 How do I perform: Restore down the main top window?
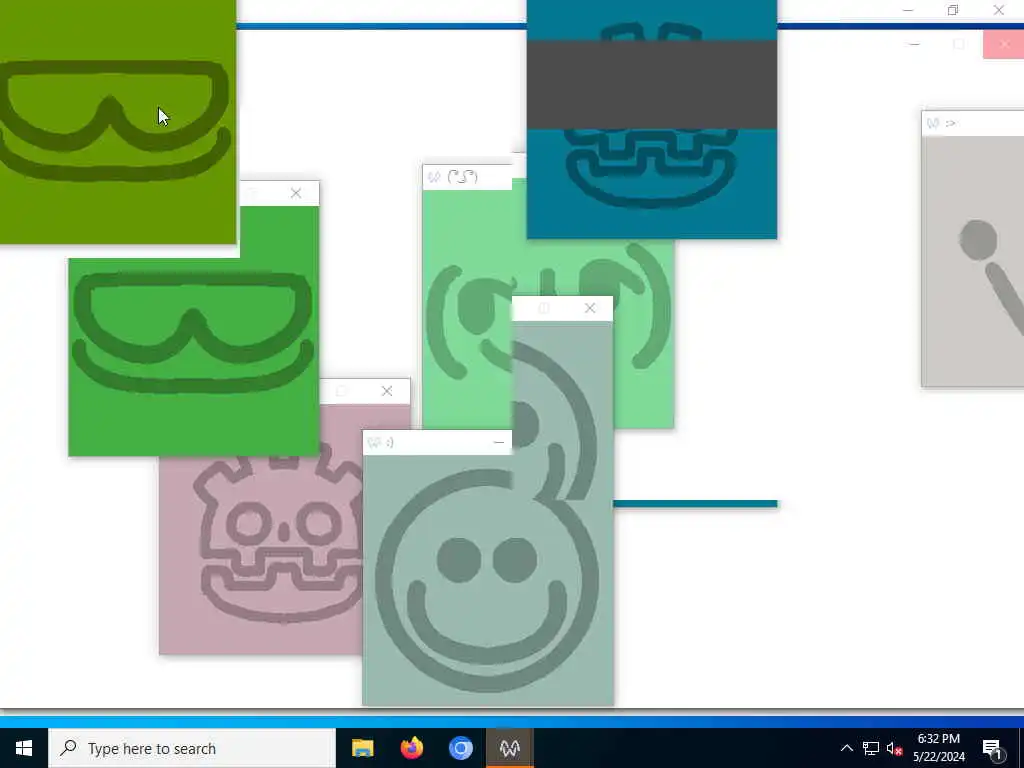(x=953, y=10)
